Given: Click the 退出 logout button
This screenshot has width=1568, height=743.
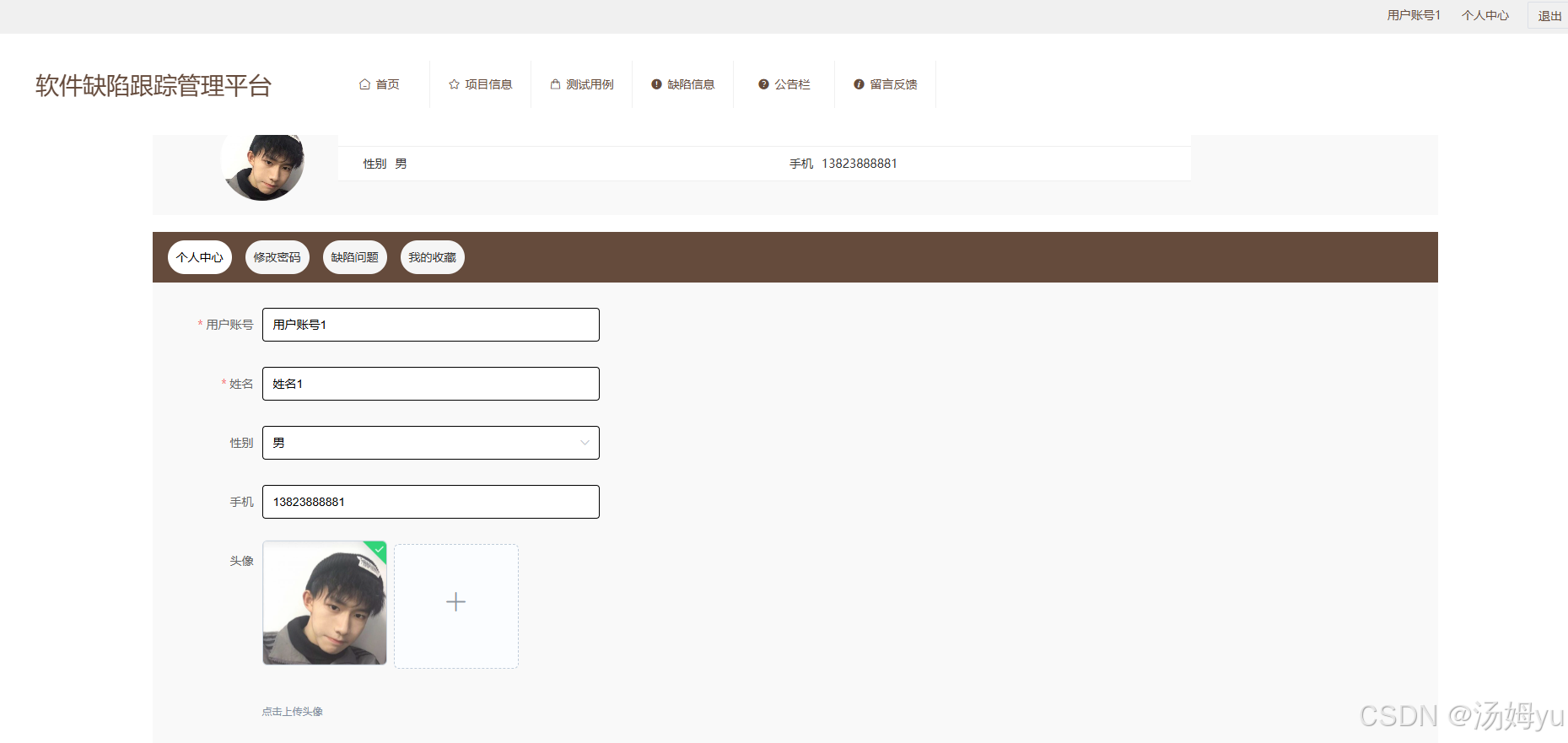Looking at the screenshot, I should point(1549,15).
